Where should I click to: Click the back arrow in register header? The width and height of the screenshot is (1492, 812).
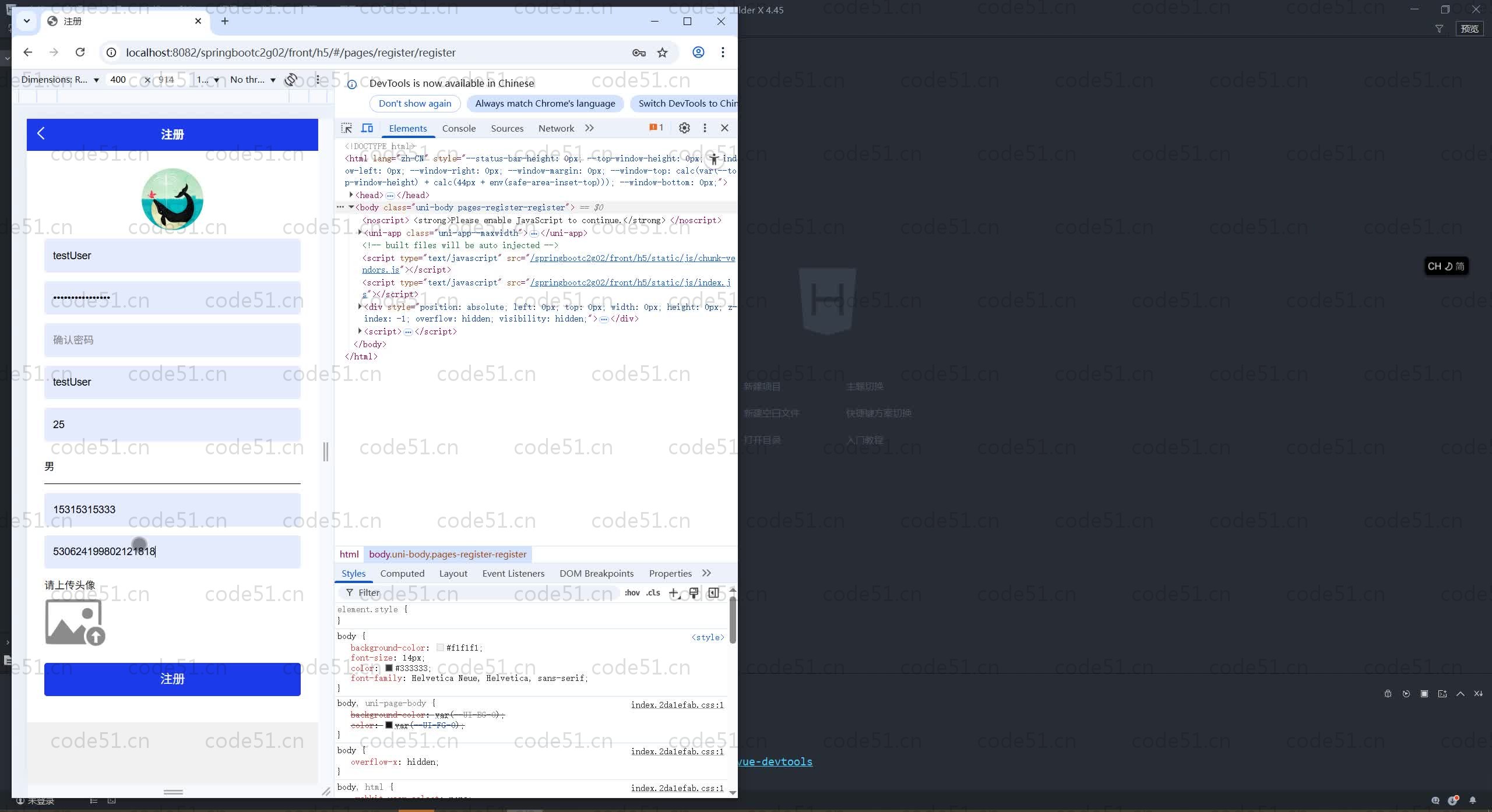pos(41,133)
